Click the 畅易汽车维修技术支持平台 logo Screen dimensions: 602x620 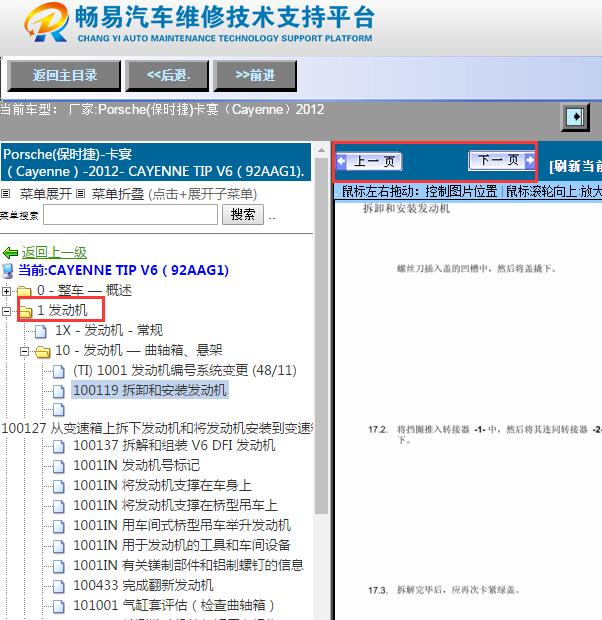tap(199, 23)
